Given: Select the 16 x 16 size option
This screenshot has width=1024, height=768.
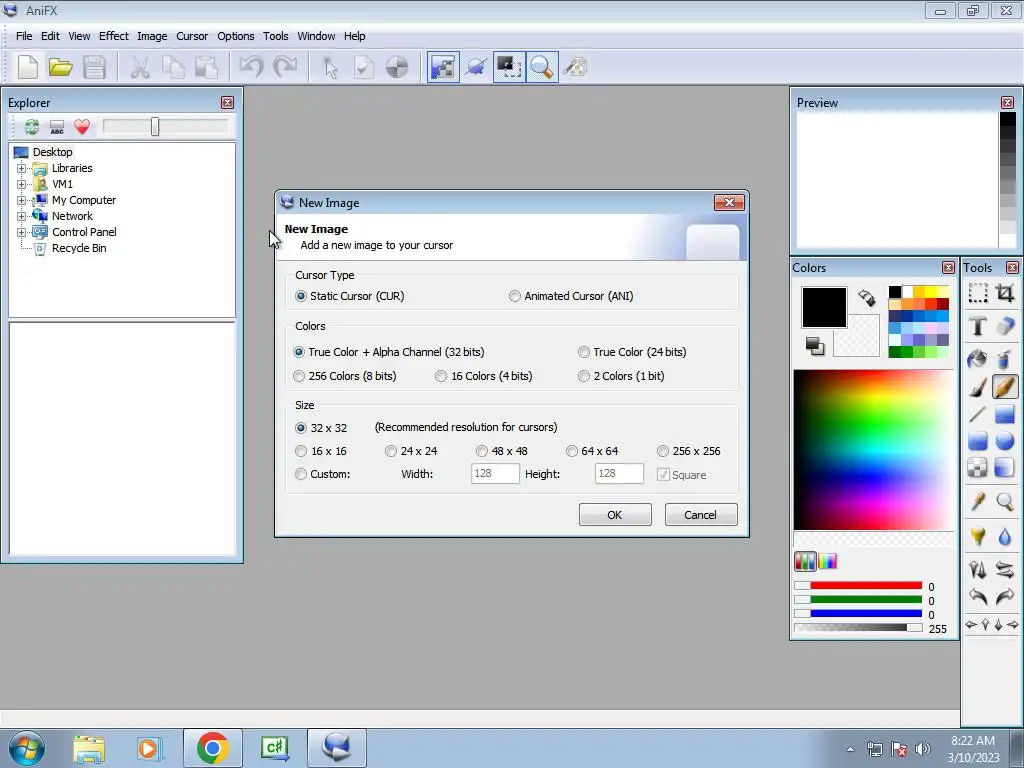Looking at the screenshot, I should pyautogui.click(x=321, y=451).
